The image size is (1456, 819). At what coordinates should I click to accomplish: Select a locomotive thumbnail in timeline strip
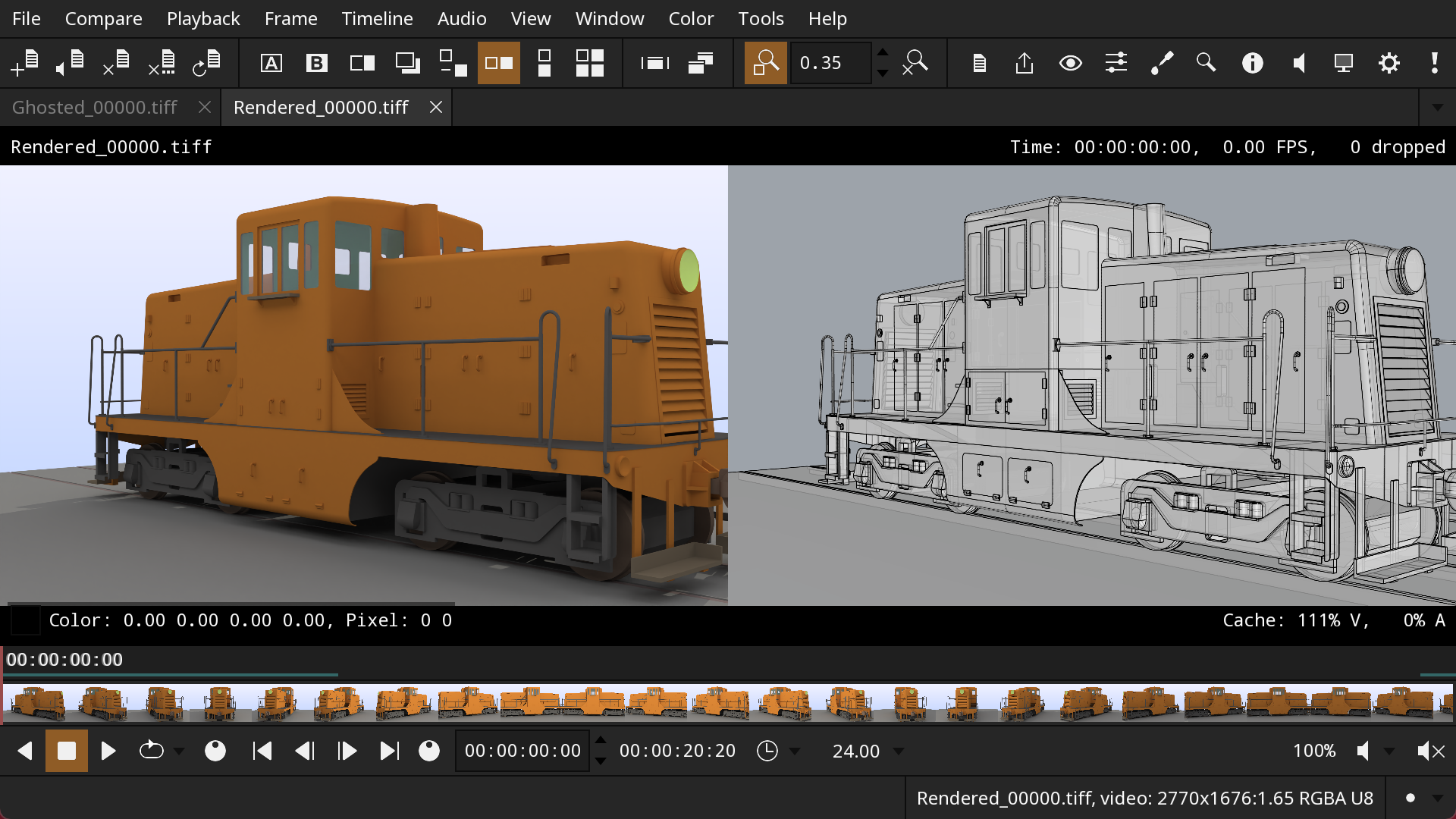tap(39, 703)
